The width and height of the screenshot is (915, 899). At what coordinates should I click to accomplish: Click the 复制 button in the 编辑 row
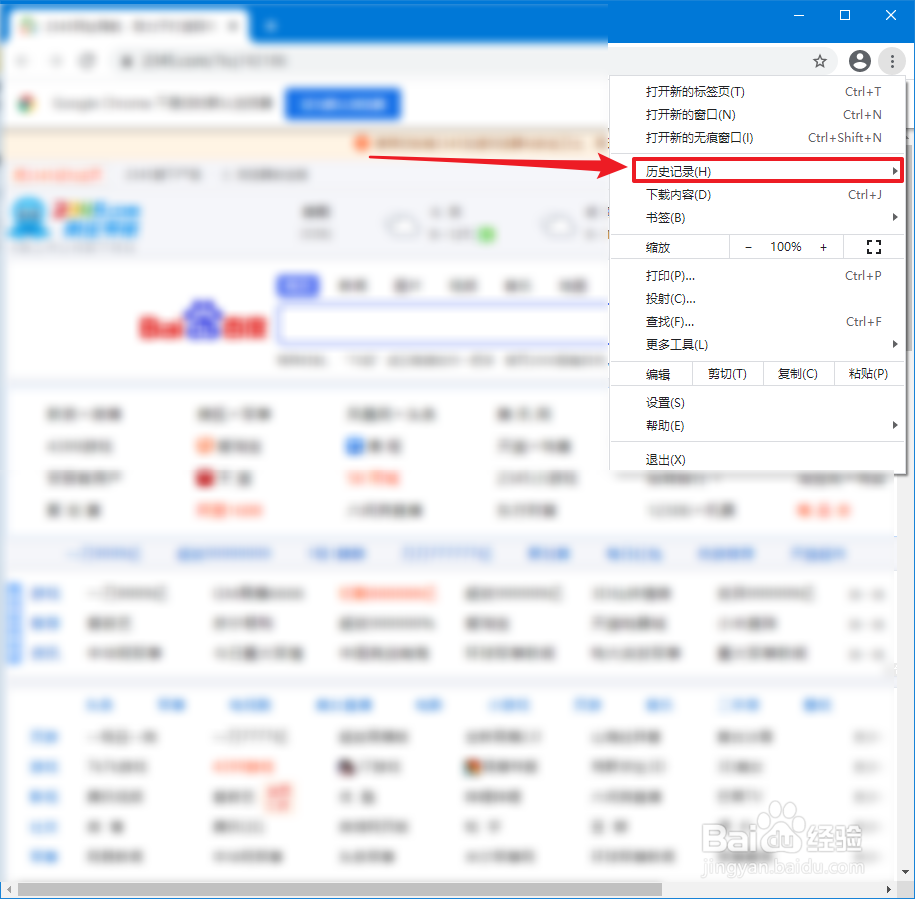pyautogui.click(x=798, y=373)
